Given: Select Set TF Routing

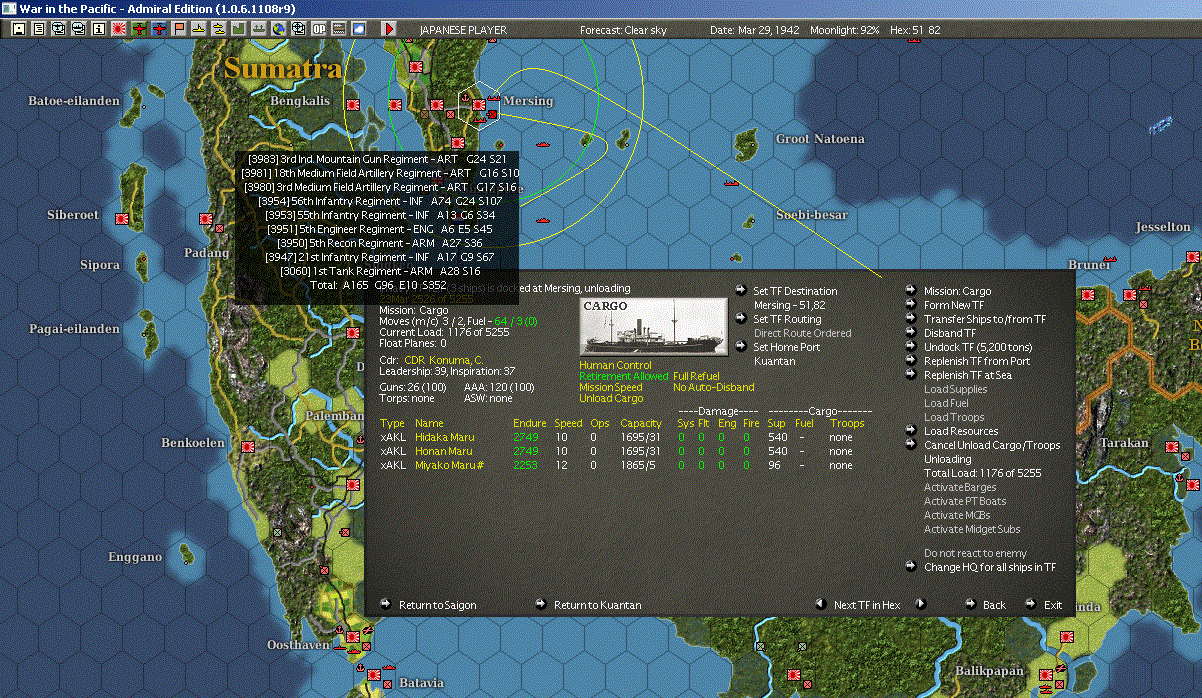Looking at the screenshot, I should (787, 319).
